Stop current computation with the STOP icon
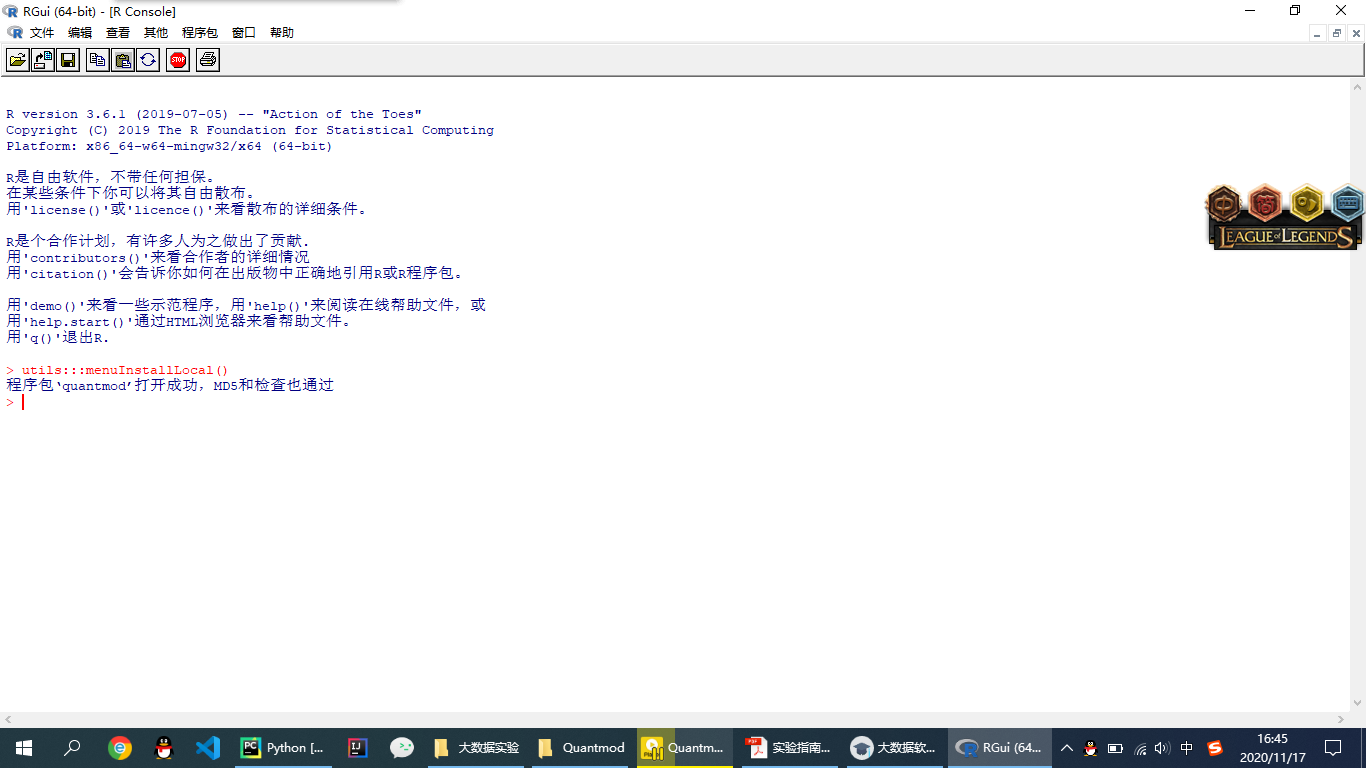Image resolution: width=1366 pixels, height=768 pixels. click(x=178, y=60)
